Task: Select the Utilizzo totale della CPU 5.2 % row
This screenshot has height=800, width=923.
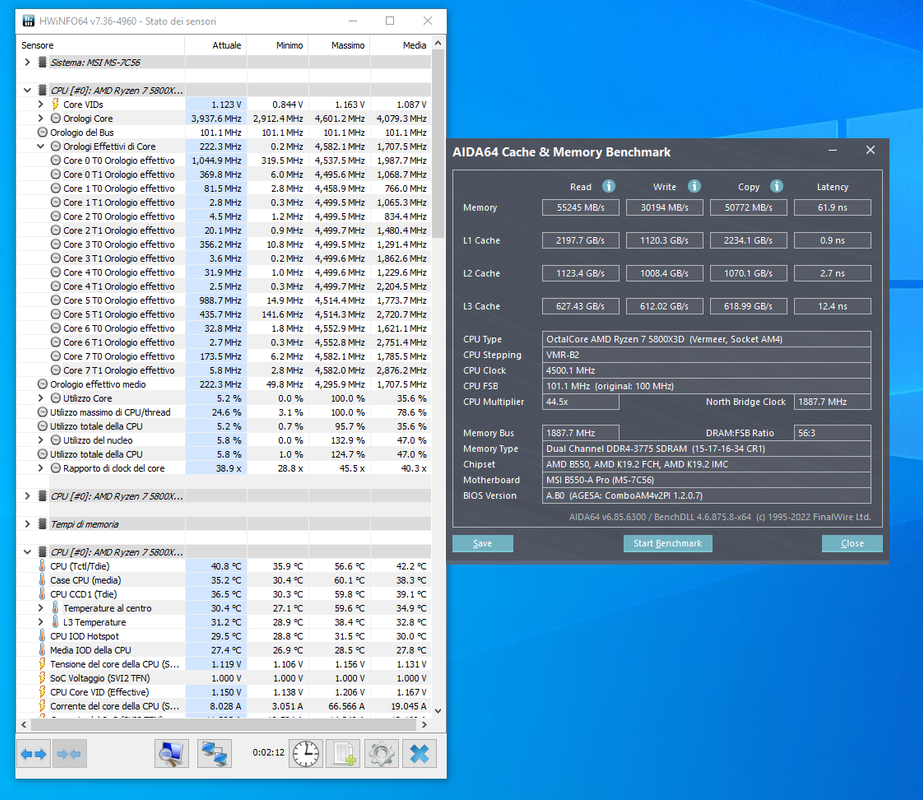Action: coord(224,426)
